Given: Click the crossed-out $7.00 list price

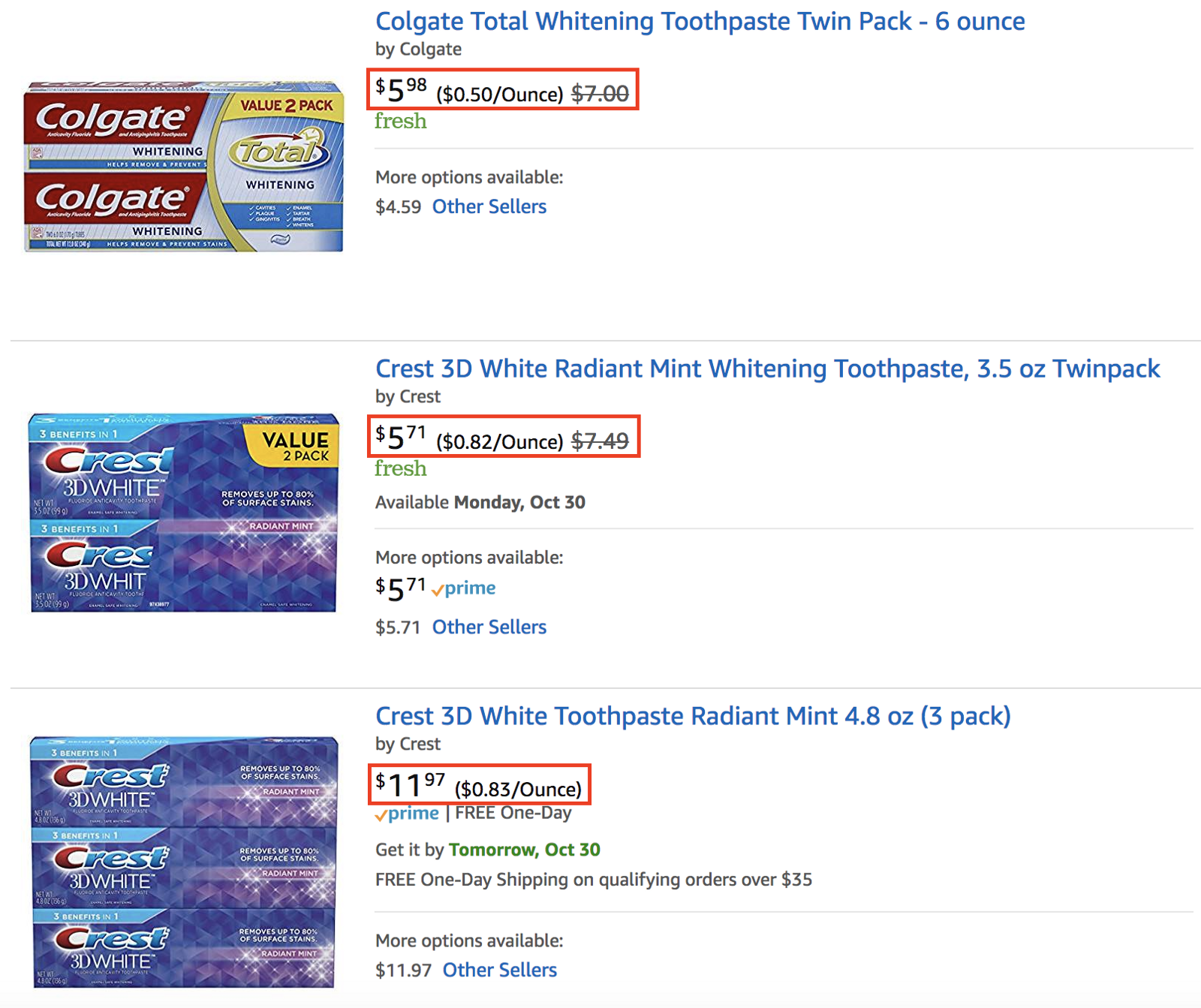Looking at the screenshot, I should coord(600,94).
